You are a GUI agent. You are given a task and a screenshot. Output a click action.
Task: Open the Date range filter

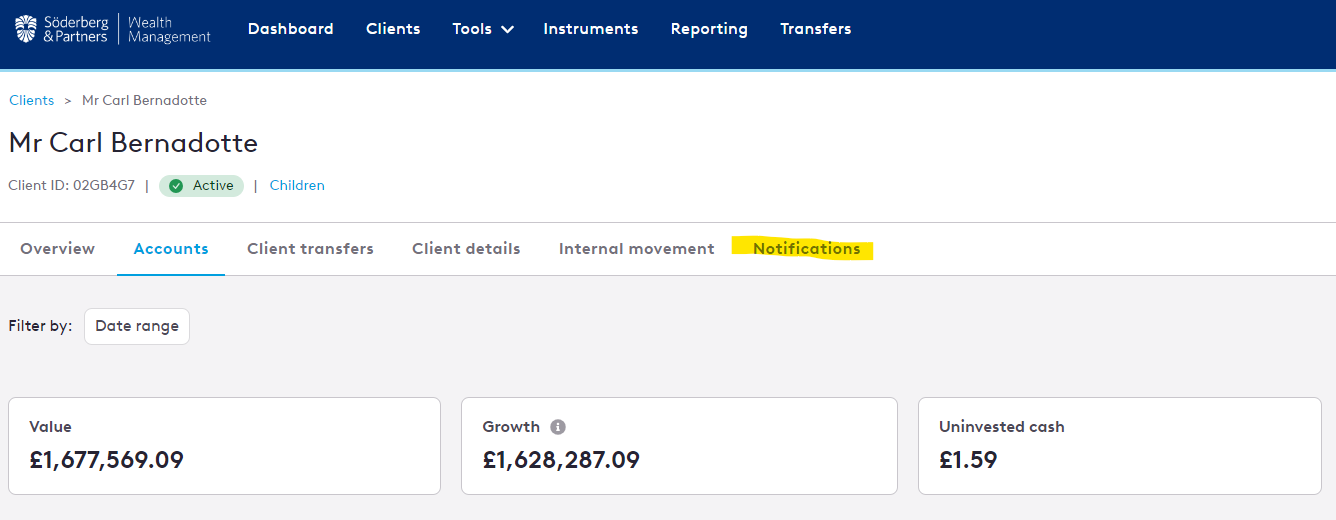point(137,326)
